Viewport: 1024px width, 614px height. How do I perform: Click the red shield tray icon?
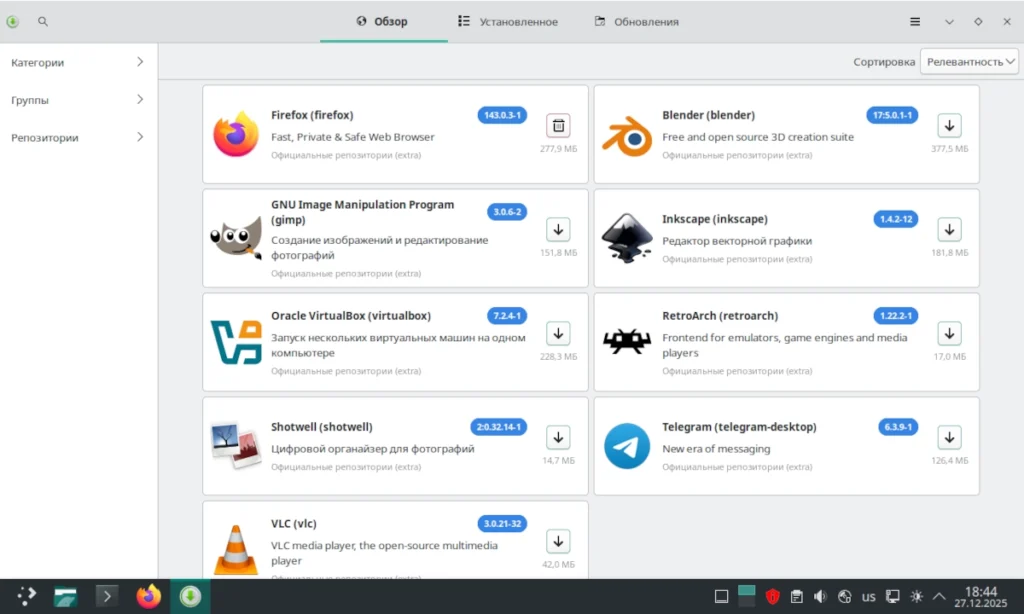coord(773,596)
